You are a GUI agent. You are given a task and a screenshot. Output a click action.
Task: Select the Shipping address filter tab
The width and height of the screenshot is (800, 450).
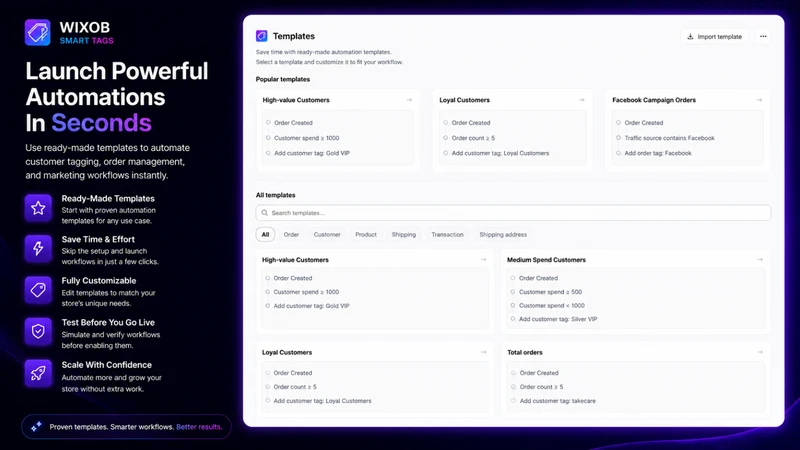pyautogui.click(x=503, y=235)
